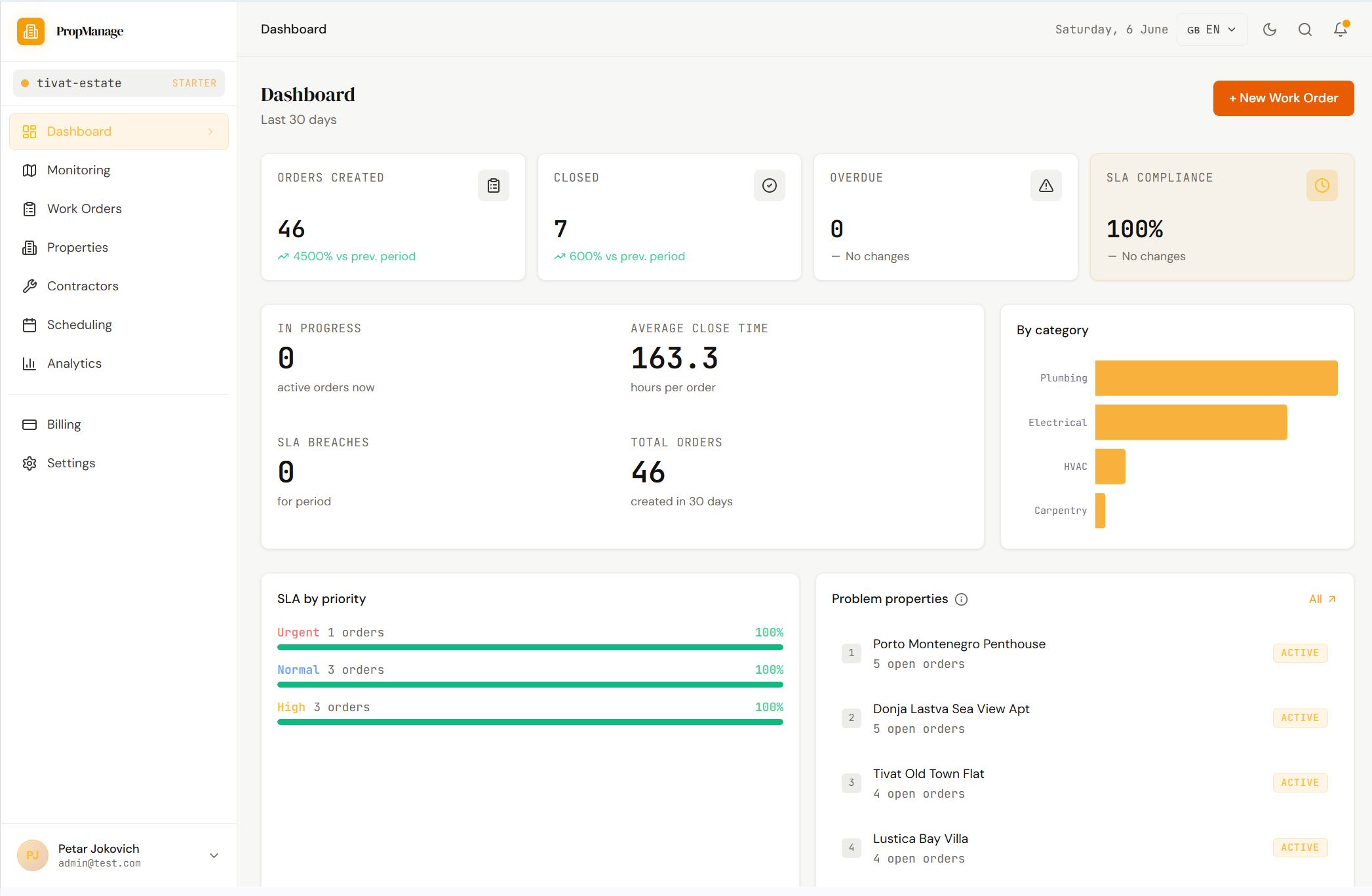Viewport: 1372px width, 896px height.
Task: Click the 600% vs prev. period trend
Action: coord(619,256)
